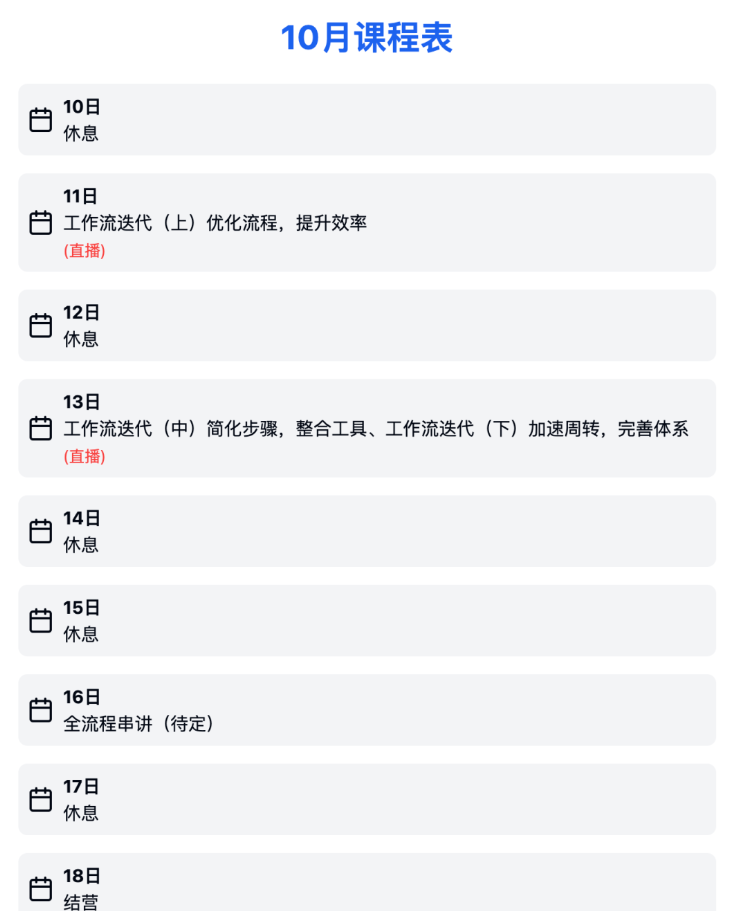Select the calendar icon for 12日
This screenshot has width=740, height=911.
coord(41,325)
